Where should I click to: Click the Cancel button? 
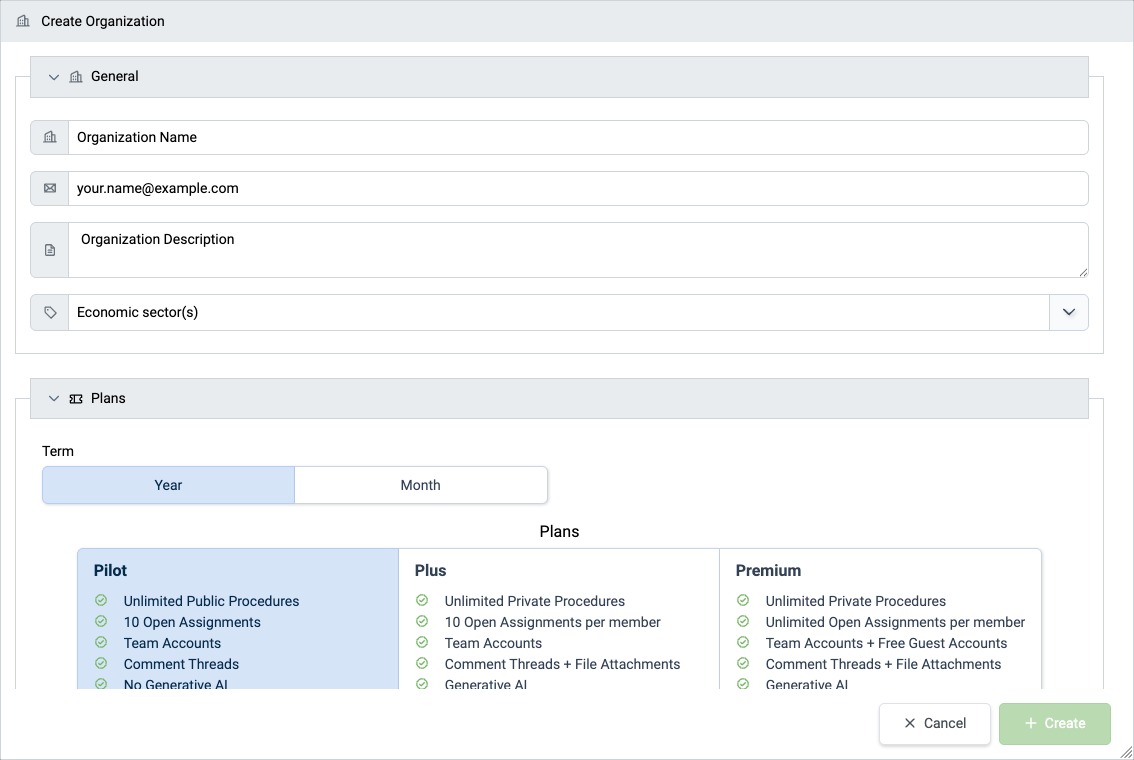[935, 723]
